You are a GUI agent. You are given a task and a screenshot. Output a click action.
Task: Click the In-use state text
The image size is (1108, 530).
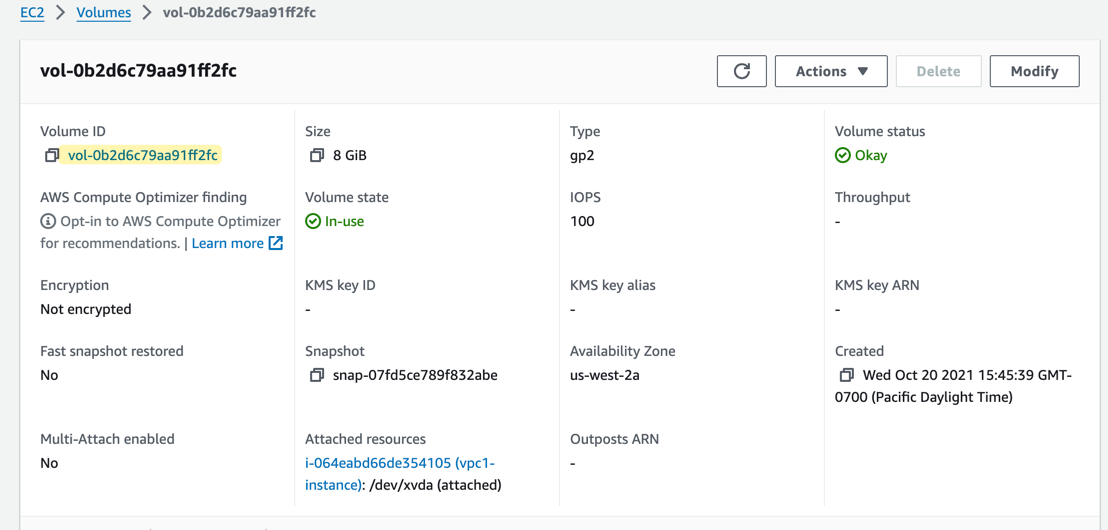click(x=345, y=221)
